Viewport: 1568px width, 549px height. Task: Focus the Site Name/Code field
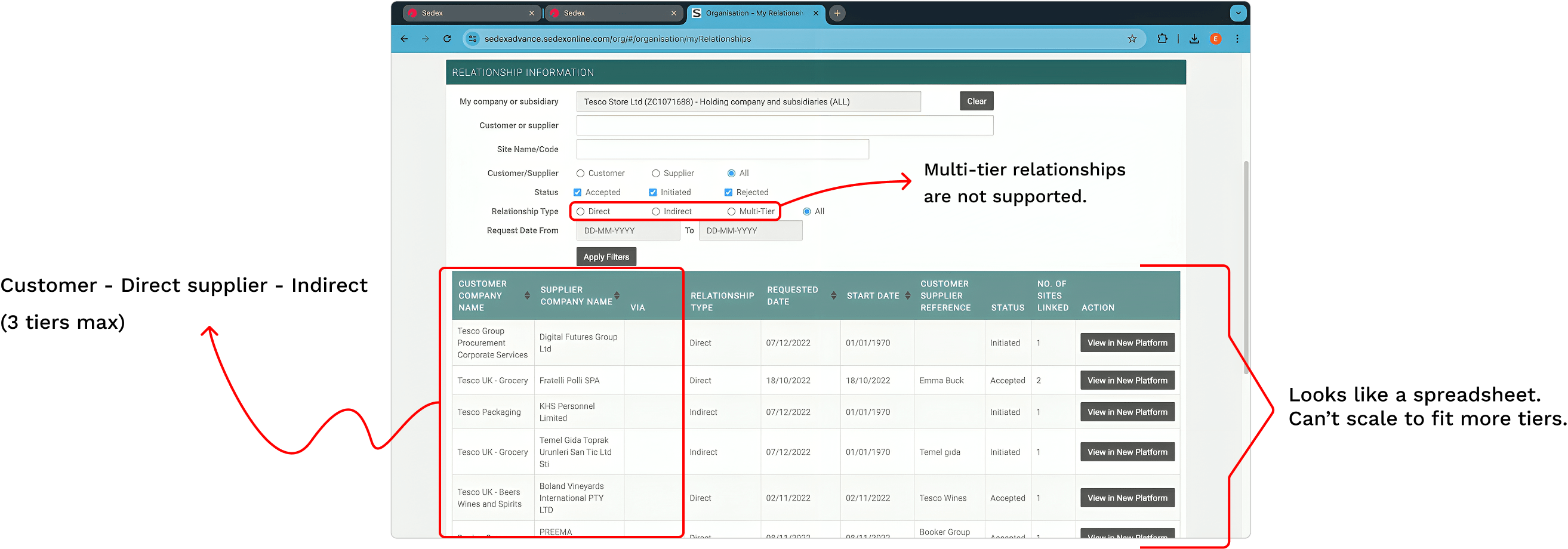pyautogui.click(x=723, y=149)
